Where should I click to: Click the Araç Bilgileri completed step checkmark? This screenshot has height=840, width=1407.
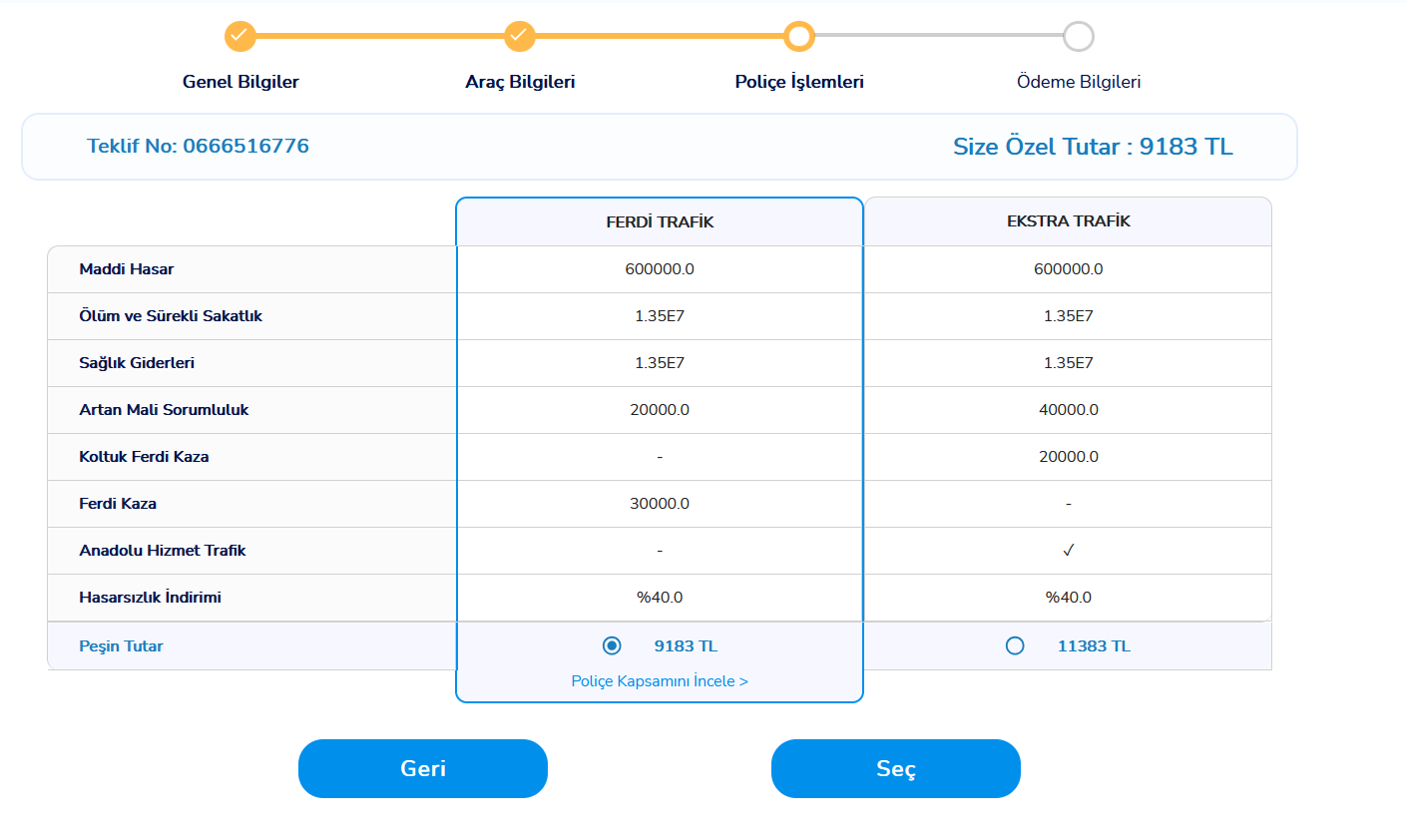coord(520,36)
